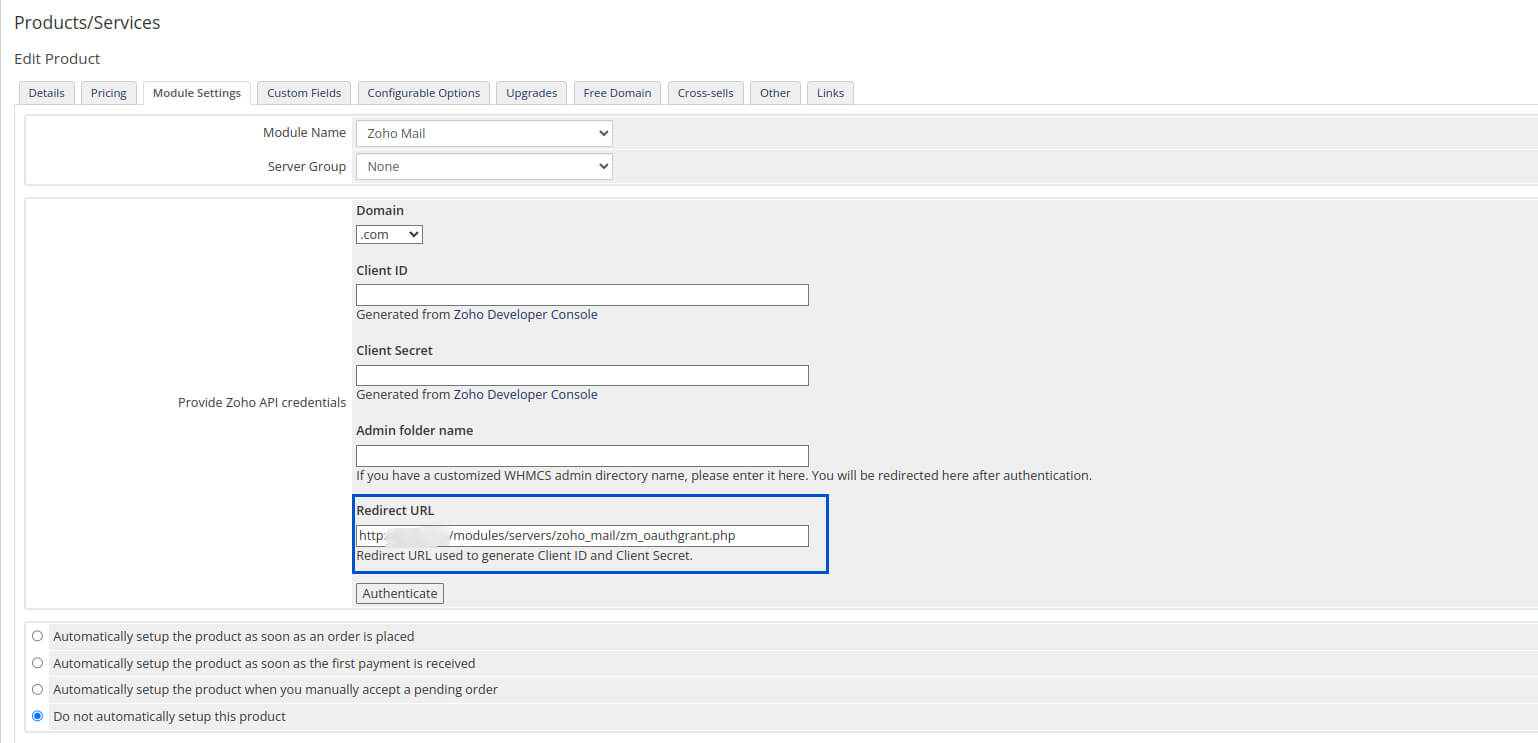The image size is (1538, 743).
Task: Switch to the Details tab
Action: (46, 92)
